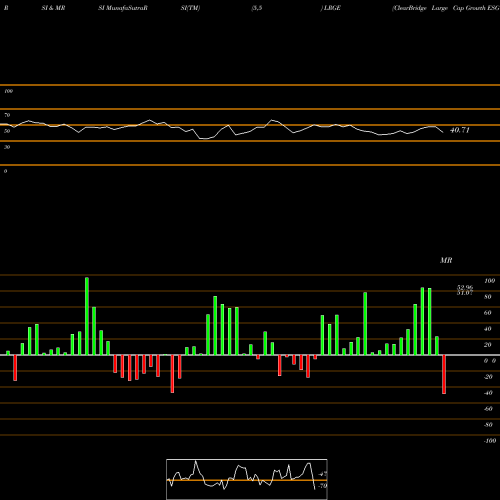This screenshot has height=500, width=500.
Task: Click the RSI axis label "50"
Action: [x=7, y=131]
